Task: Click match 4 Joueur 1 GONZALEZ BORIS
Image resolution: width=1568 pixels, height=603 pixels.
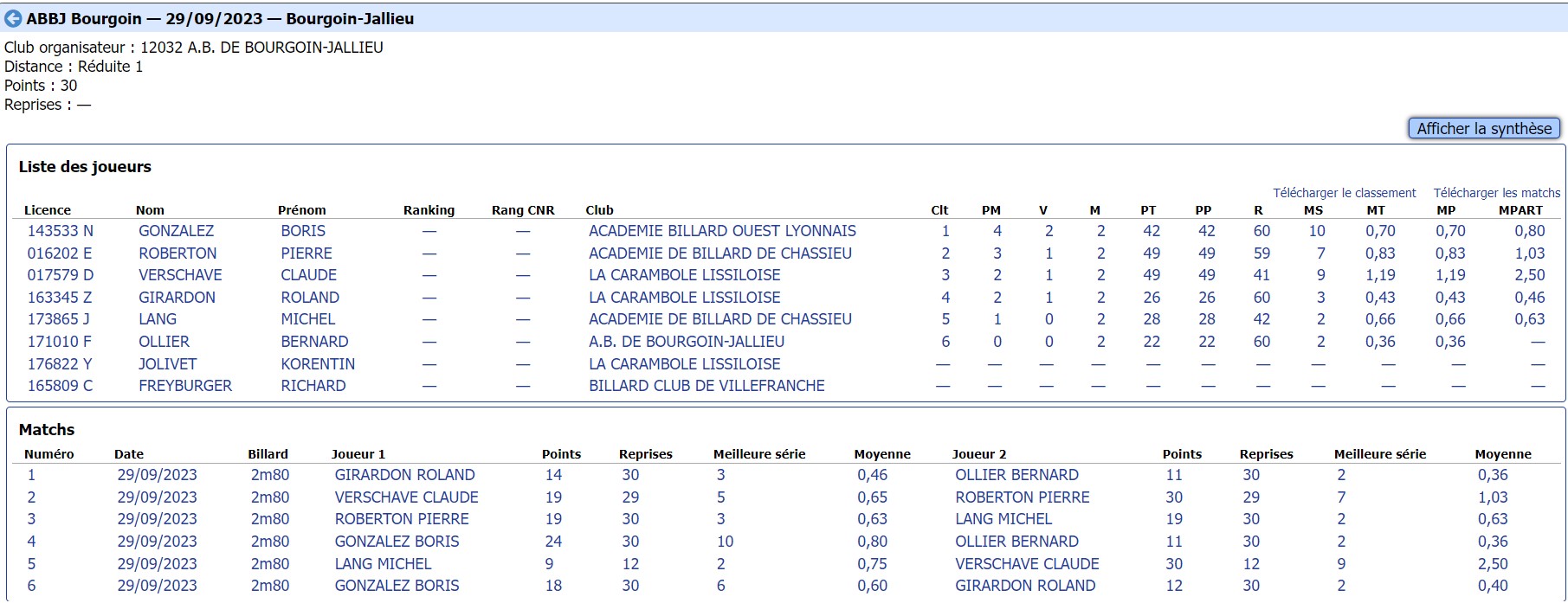Action: 397,542
